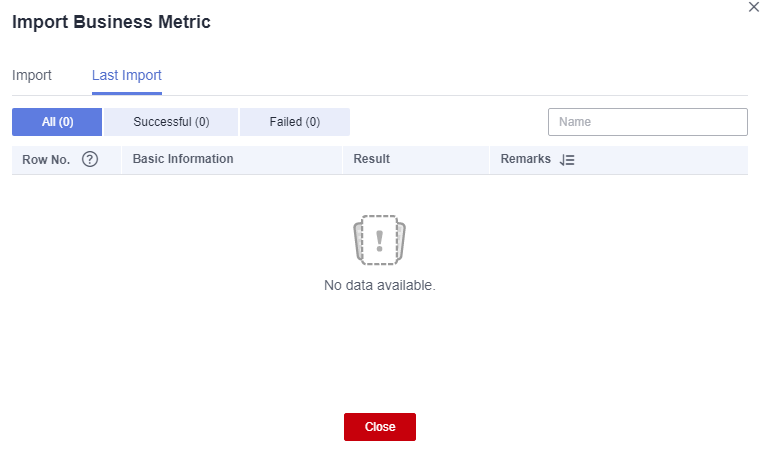Click the Result column header
This screenshot has height=450, width=773.
tap(371, 159)
